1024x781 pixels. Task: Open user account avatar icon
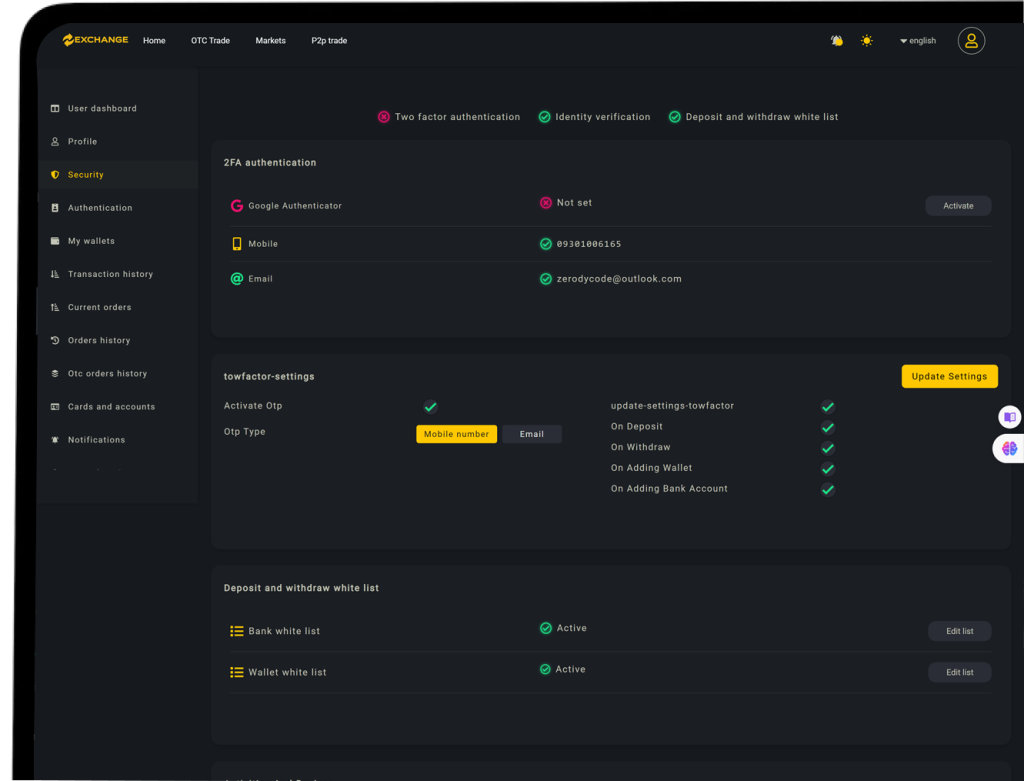(x=971, y=40)
